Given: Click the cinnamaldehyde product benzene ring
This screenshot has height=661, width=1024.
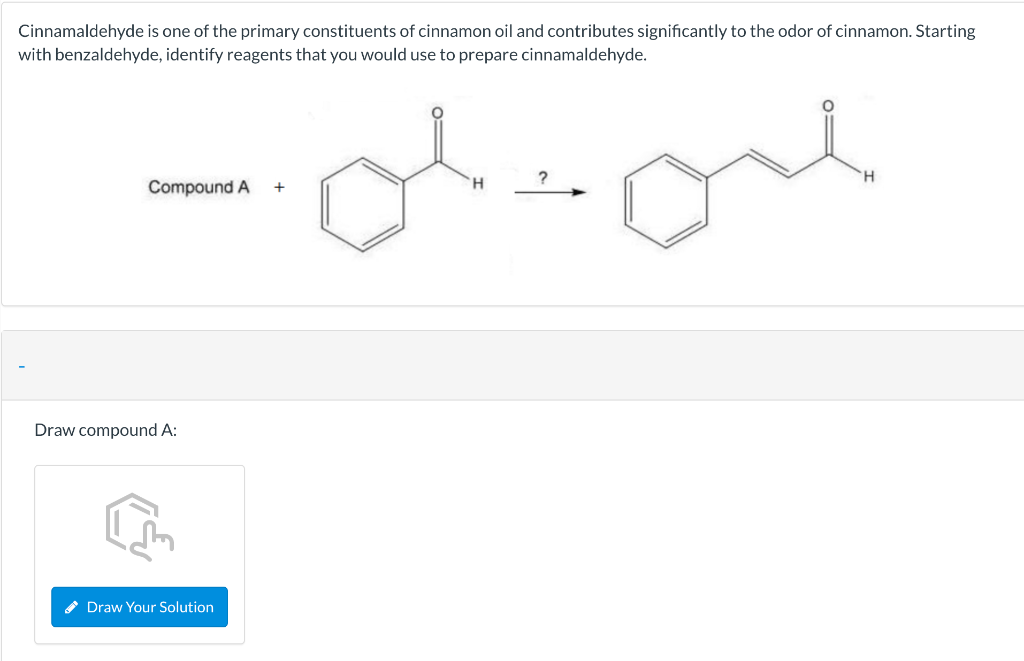Looking at the screenshot, I should (666, 201).
